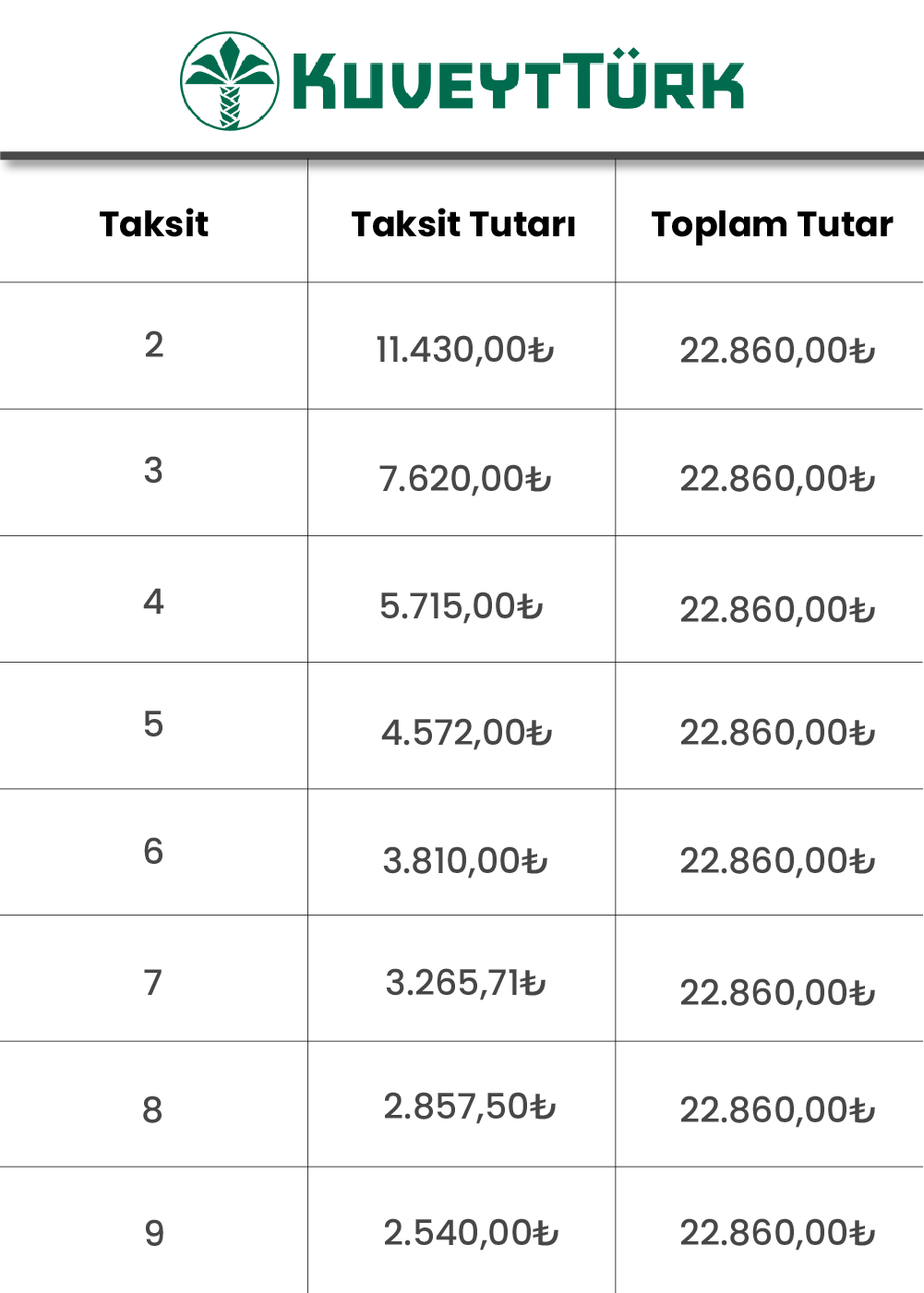Select installment count 9
The height and width of the screenshot is (1293, 924).
[x=154, y=1233]
